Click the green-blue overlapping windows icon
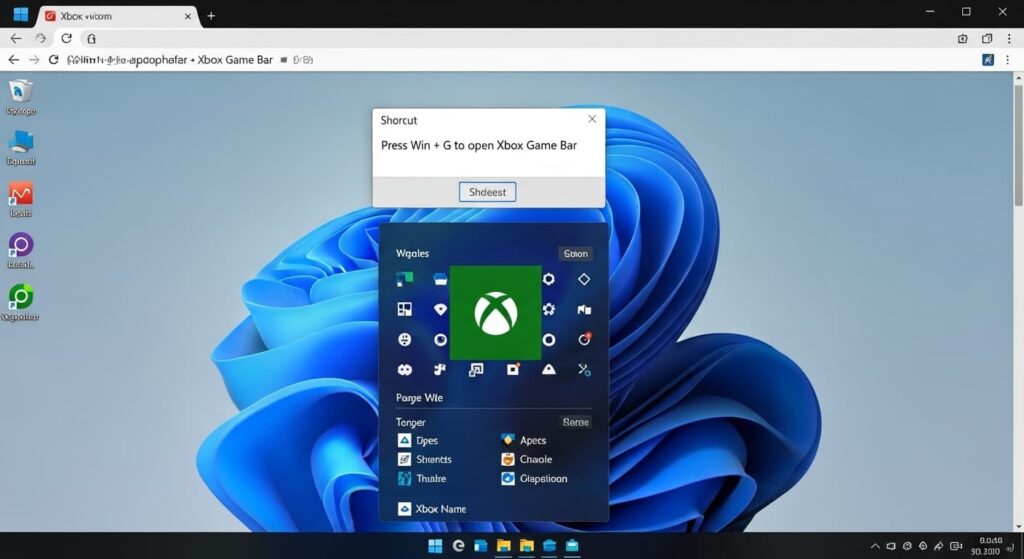This screenshot has width=1024, height=559. (x=405, y=279)
